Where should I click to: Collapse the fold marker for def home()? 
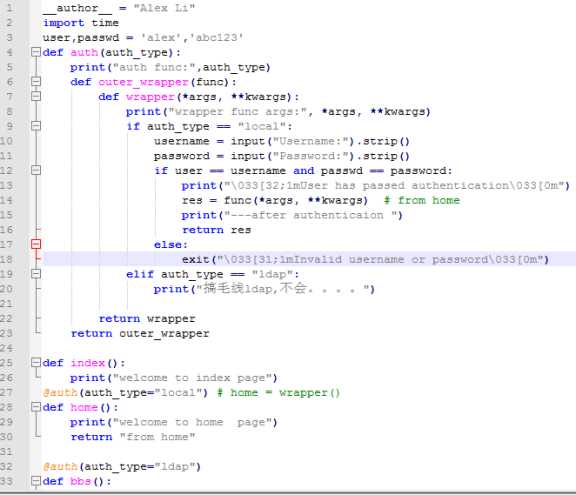click(x=36, y=407)
